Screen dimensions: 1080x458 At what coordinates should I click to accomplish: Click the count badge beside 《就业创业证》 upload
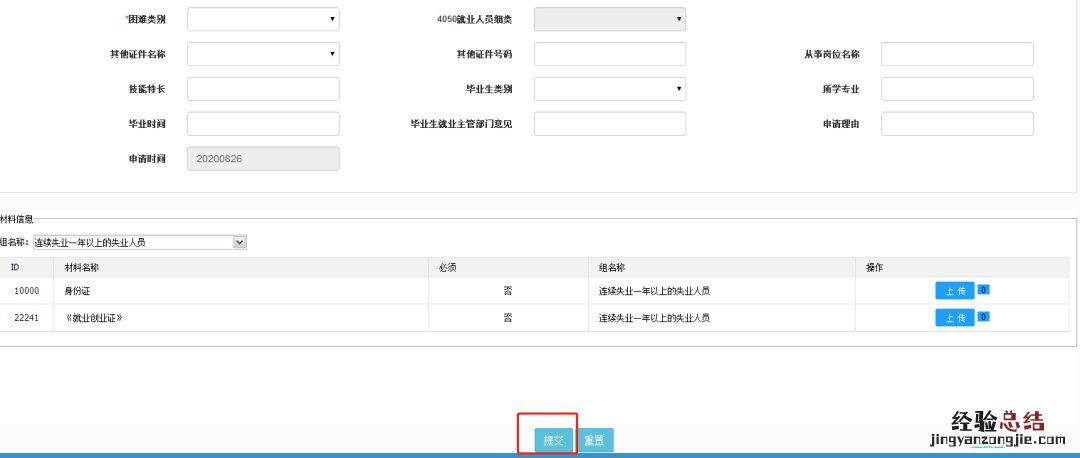984,317
